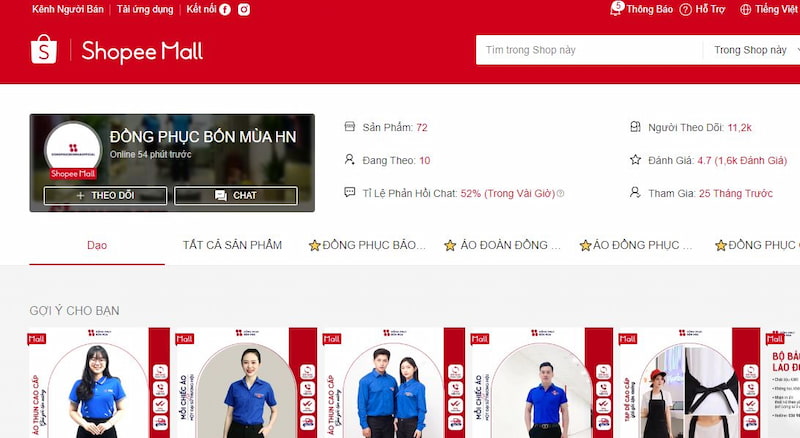Open product showing black apron
Viewport: 800px width, 438px height.
click(x=690, y=383)
